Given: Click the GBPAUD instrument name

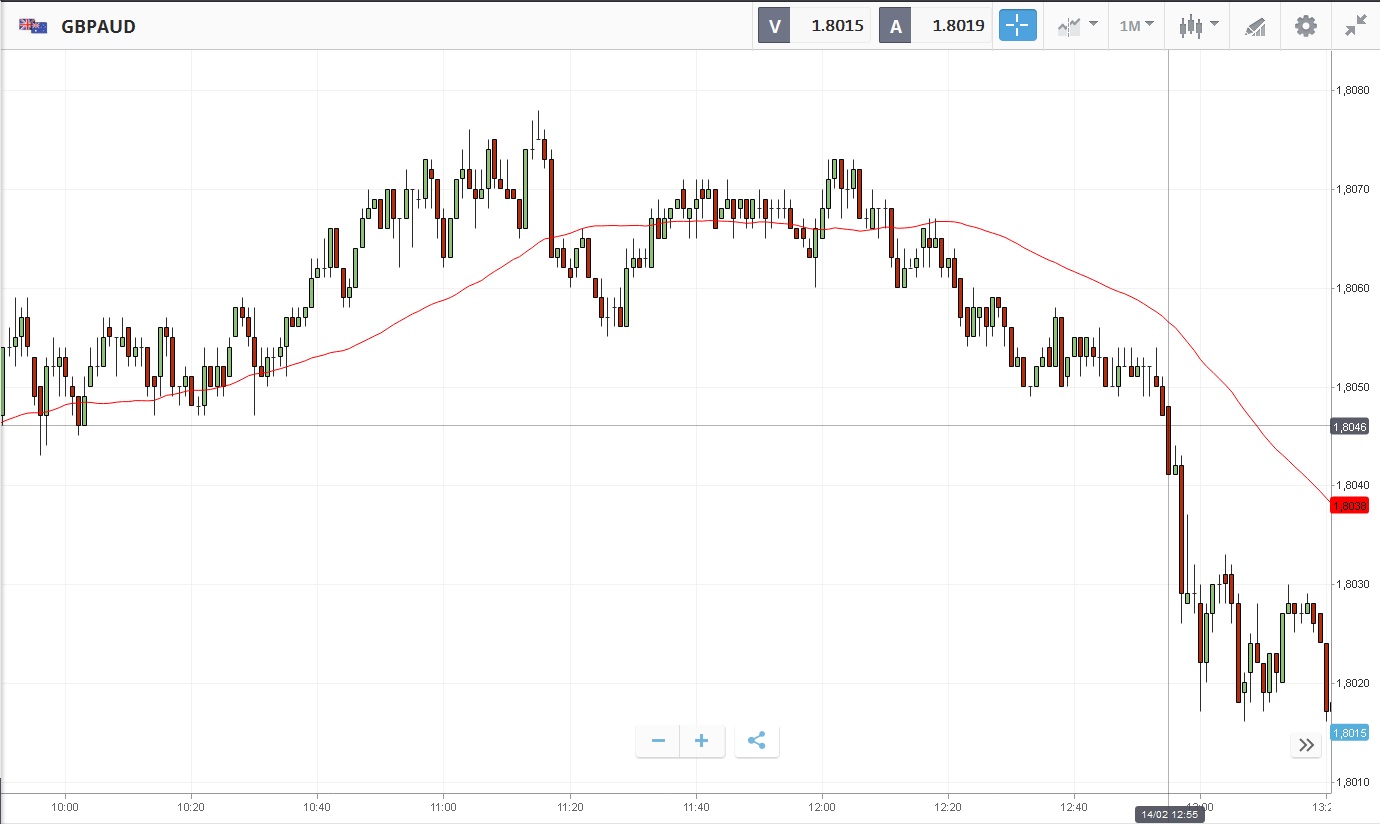Looking at the screenshot, I should (98, 26).
